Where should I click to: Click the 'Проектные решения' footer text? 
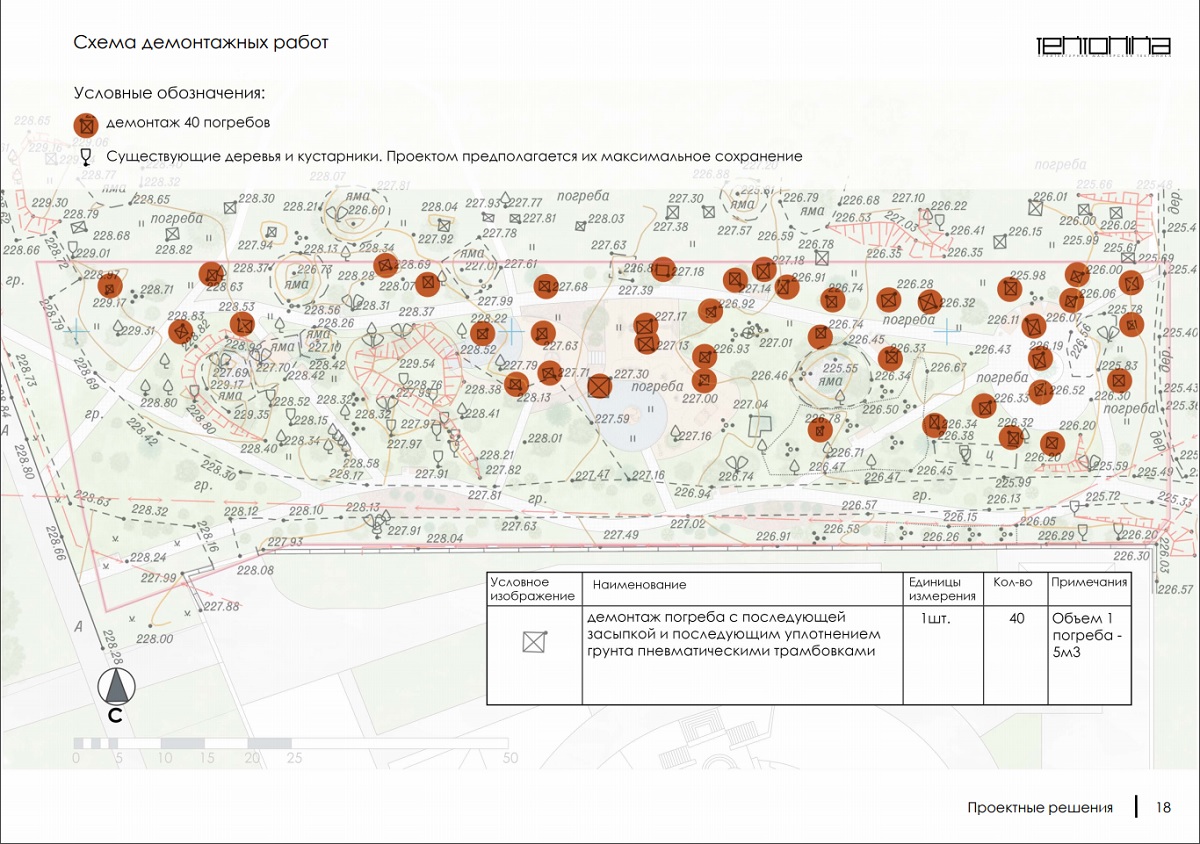(x=1040, y=808)
